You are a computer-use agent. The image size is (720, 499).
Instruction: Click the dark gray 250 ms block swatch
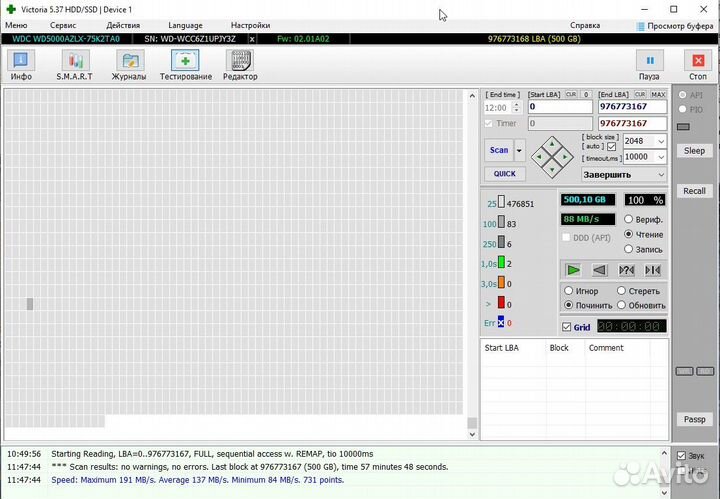point(501,242)
